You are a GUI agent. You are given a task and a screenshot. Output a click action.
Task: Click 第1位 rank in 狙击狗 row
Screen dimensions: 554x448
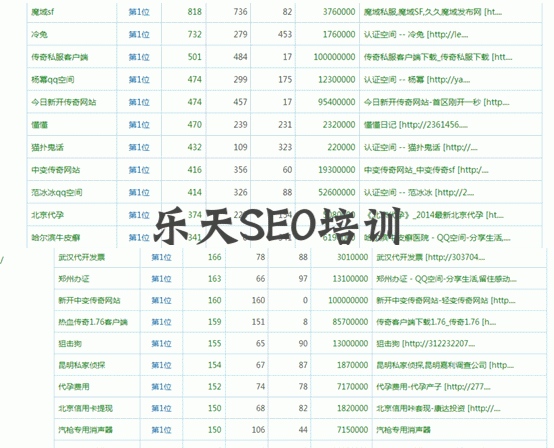pos(161,344)
